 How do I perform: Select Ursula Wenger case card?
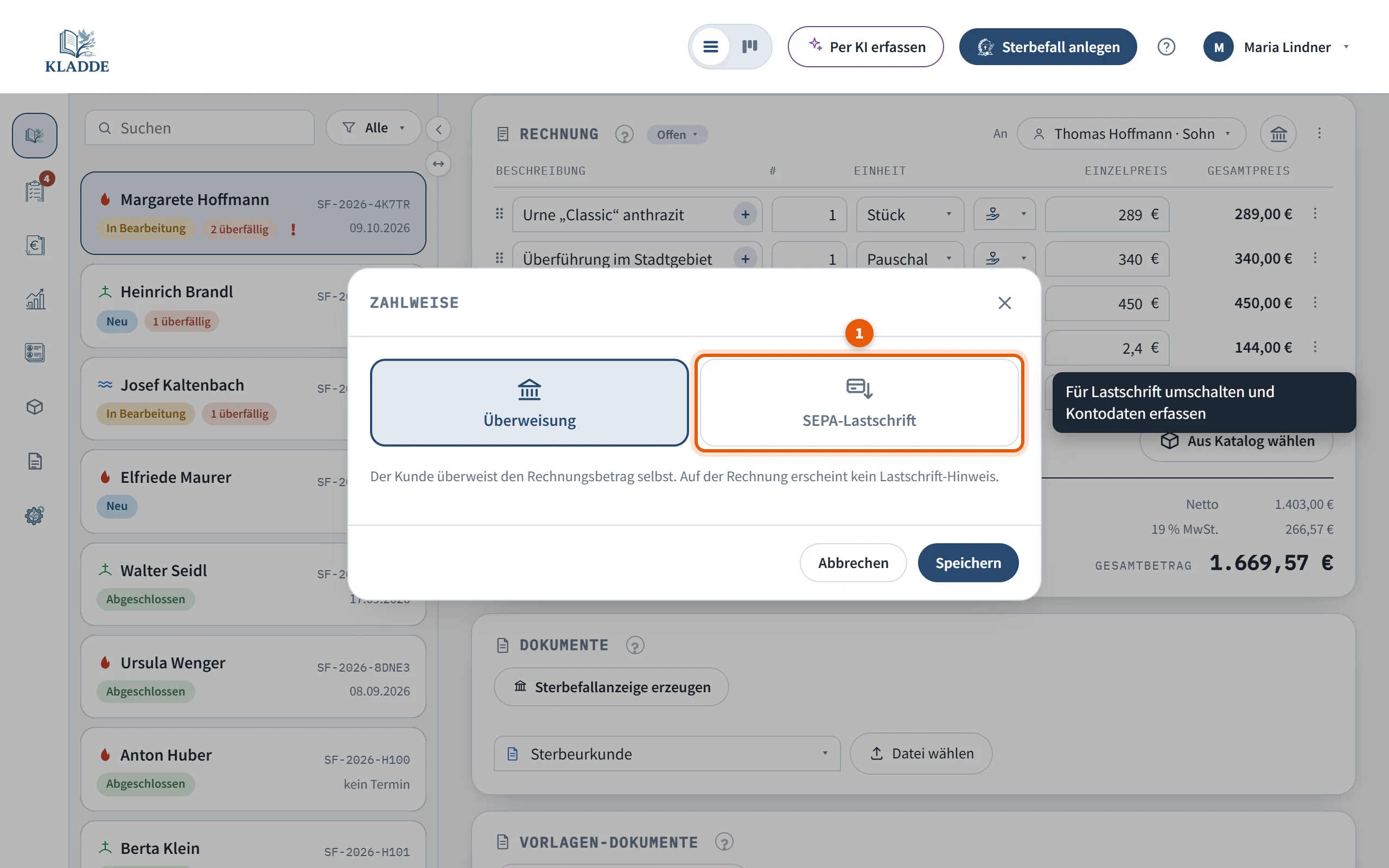click(x=253, y=676)
